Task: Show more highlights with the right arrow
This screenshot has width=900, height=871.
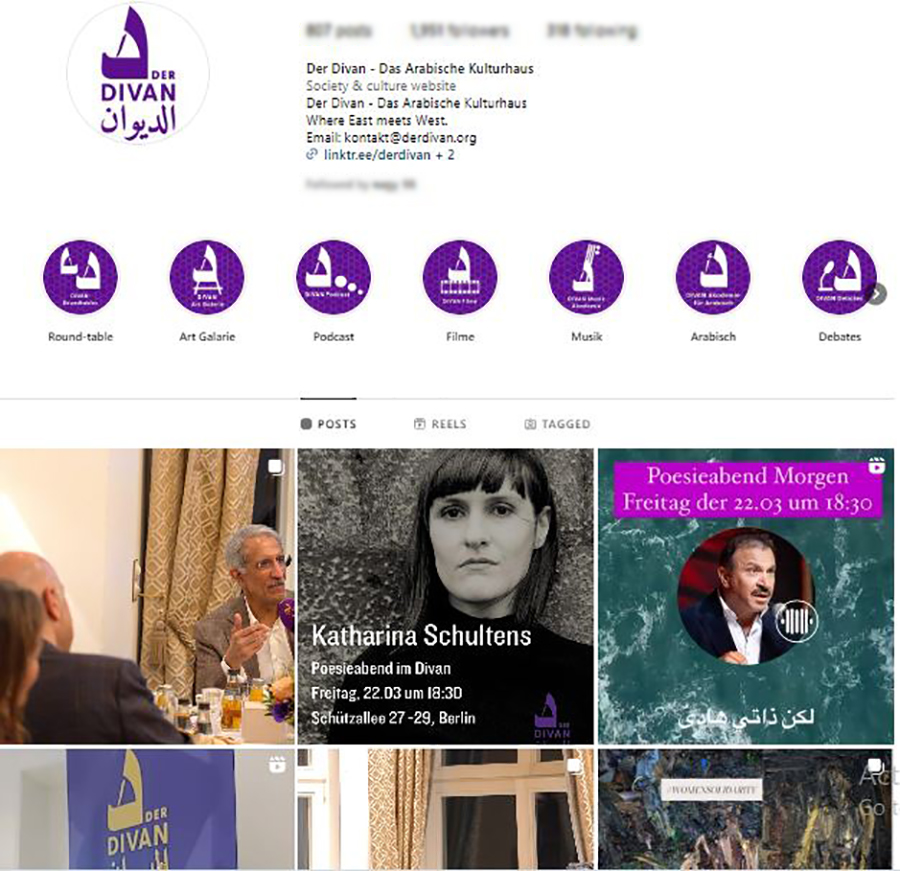Action: click(876, 294)
